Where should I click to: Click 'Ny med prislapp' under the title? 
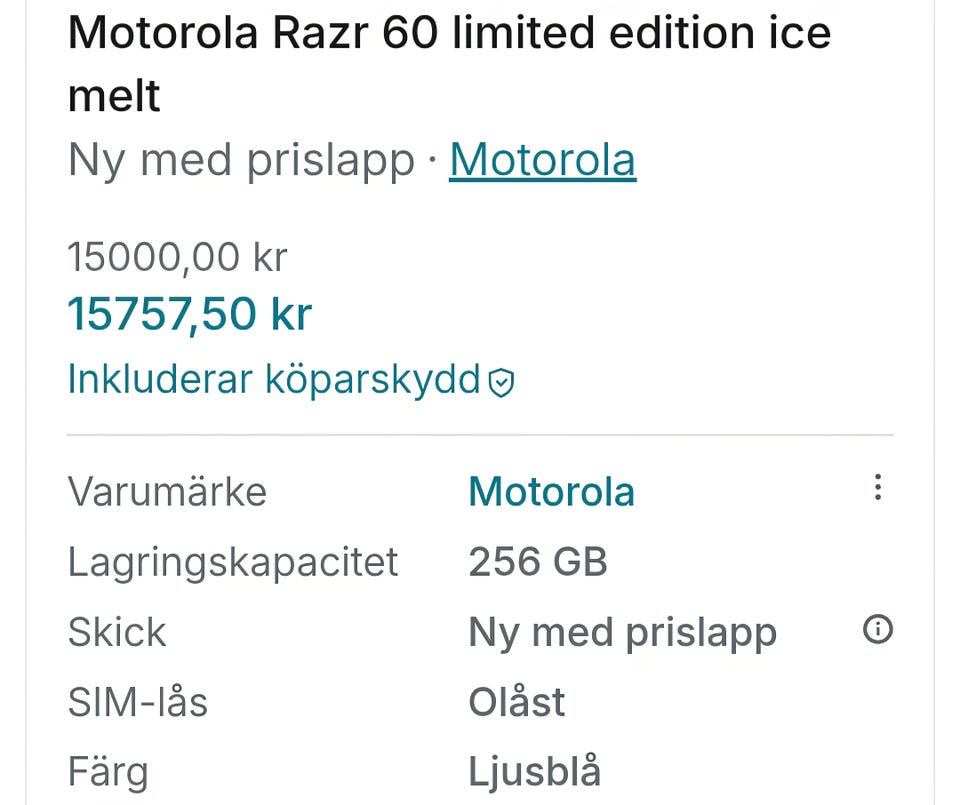(240, 160)
